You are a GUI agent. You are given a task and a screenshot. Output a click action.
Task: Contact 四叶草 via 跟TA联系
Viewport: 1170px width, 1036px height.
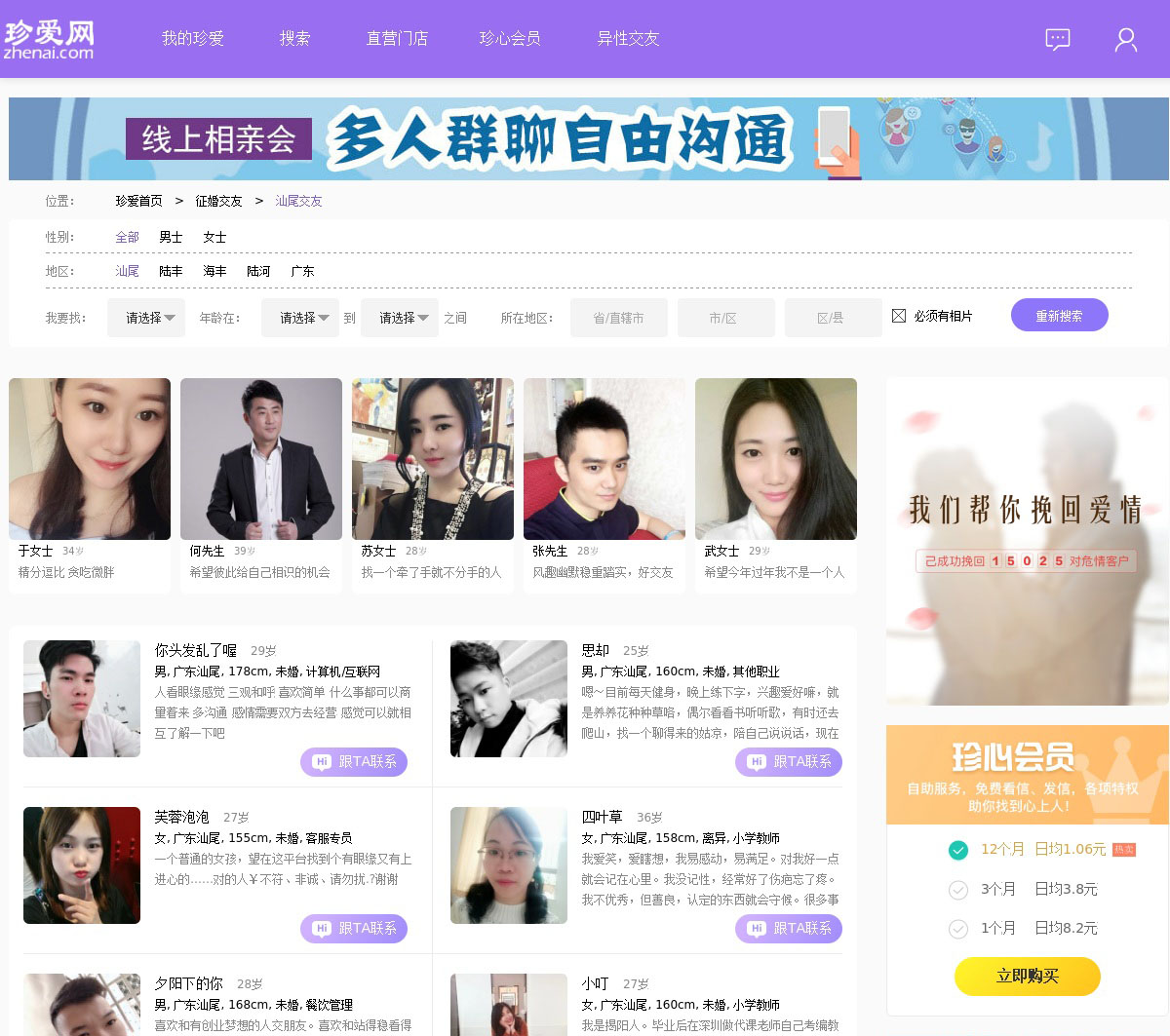[x=789, y=929]
